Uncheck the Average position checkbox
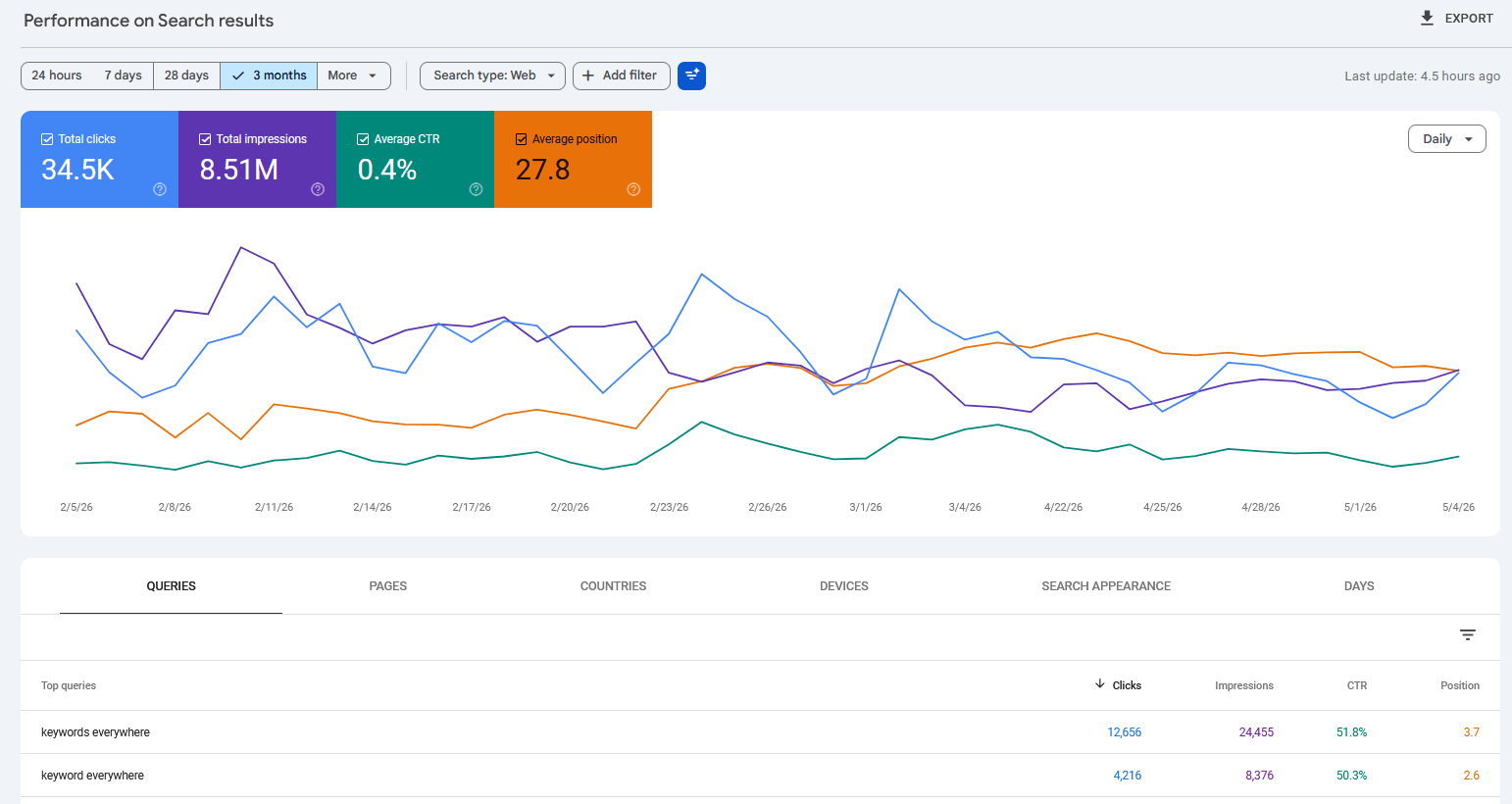Screen dimensions: 1512x804 (522, 139)
